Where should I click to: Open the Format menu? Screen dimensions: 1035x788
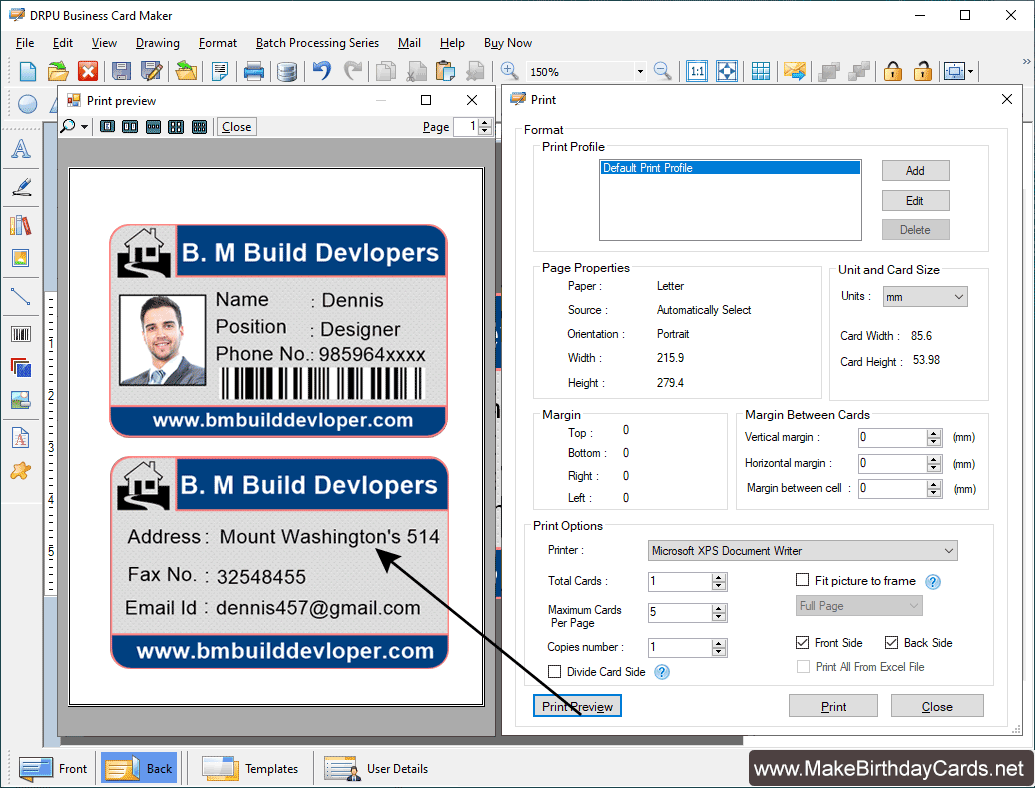tap(218, 43)
